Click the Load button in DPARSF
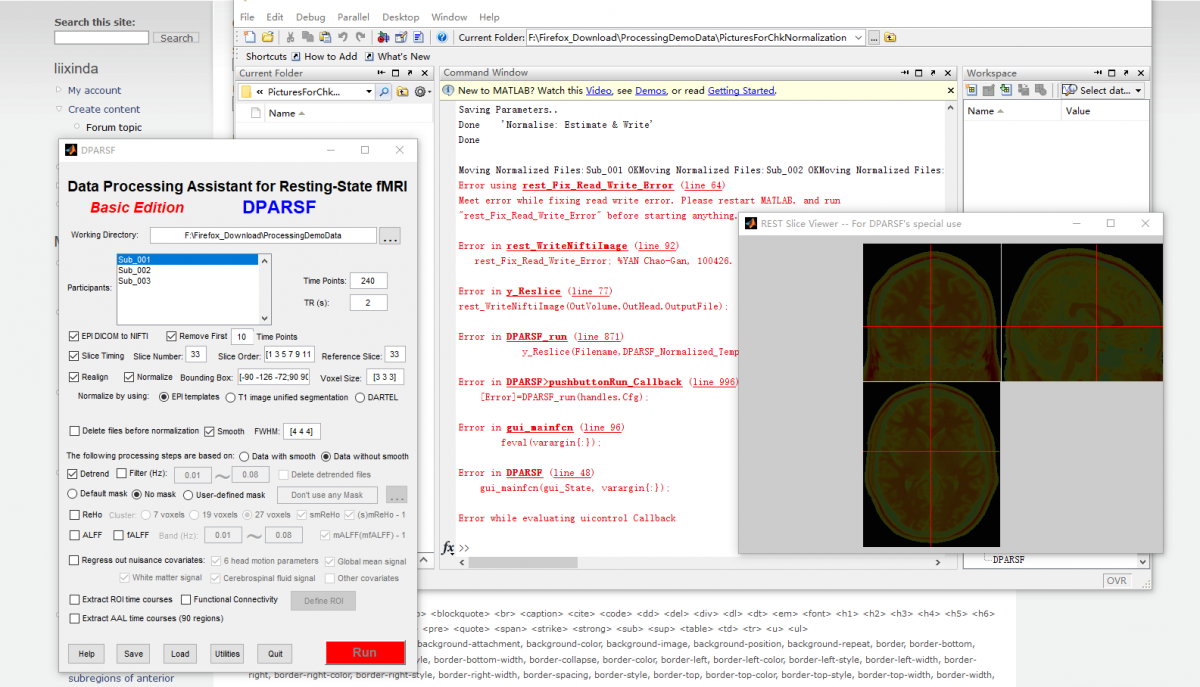 coord(180,654)
